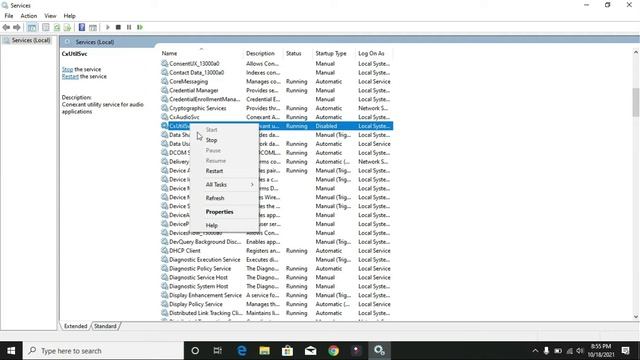Open File Explorer from taskbar
640x360 pixels.
[x=264, y=351]
